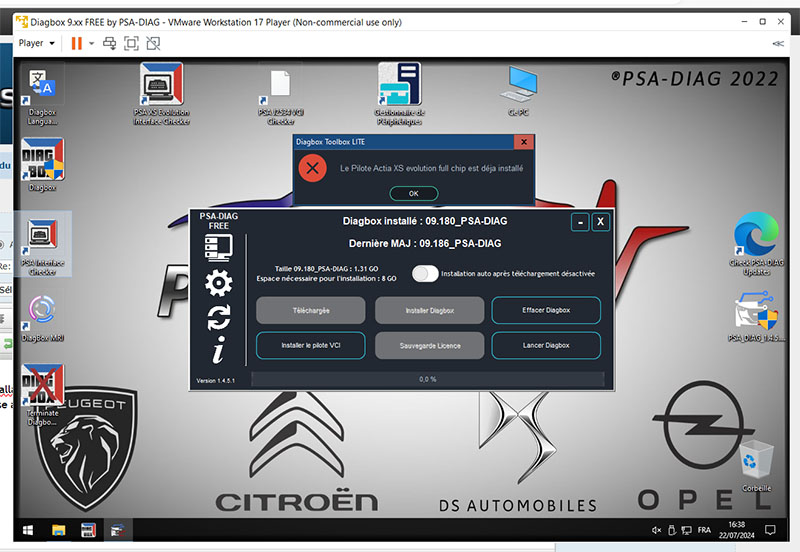Click the Téléchargée button
The width and height of the screenshot is (800, 552).
point(311,310)
